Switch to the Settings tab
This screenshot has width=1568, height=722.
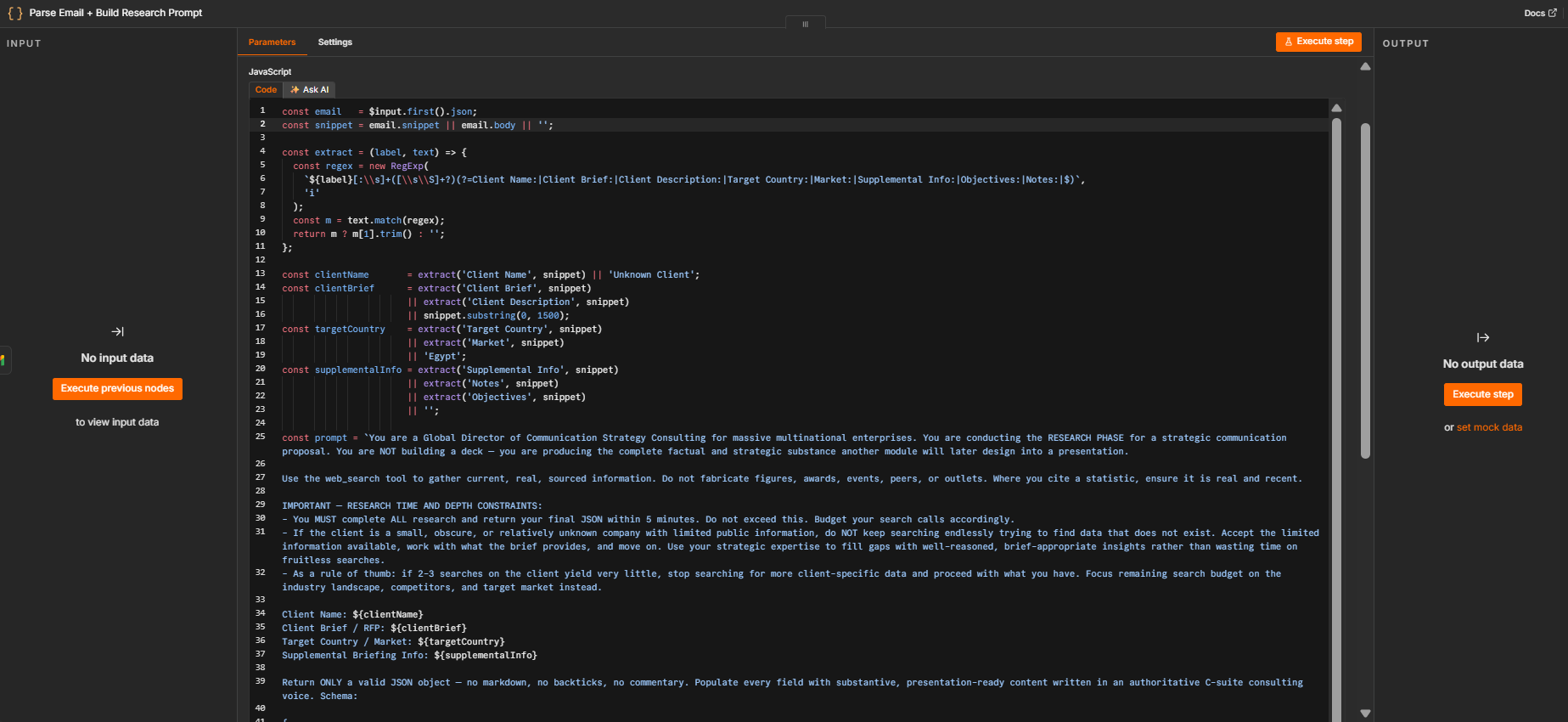[x=334, y=42]
